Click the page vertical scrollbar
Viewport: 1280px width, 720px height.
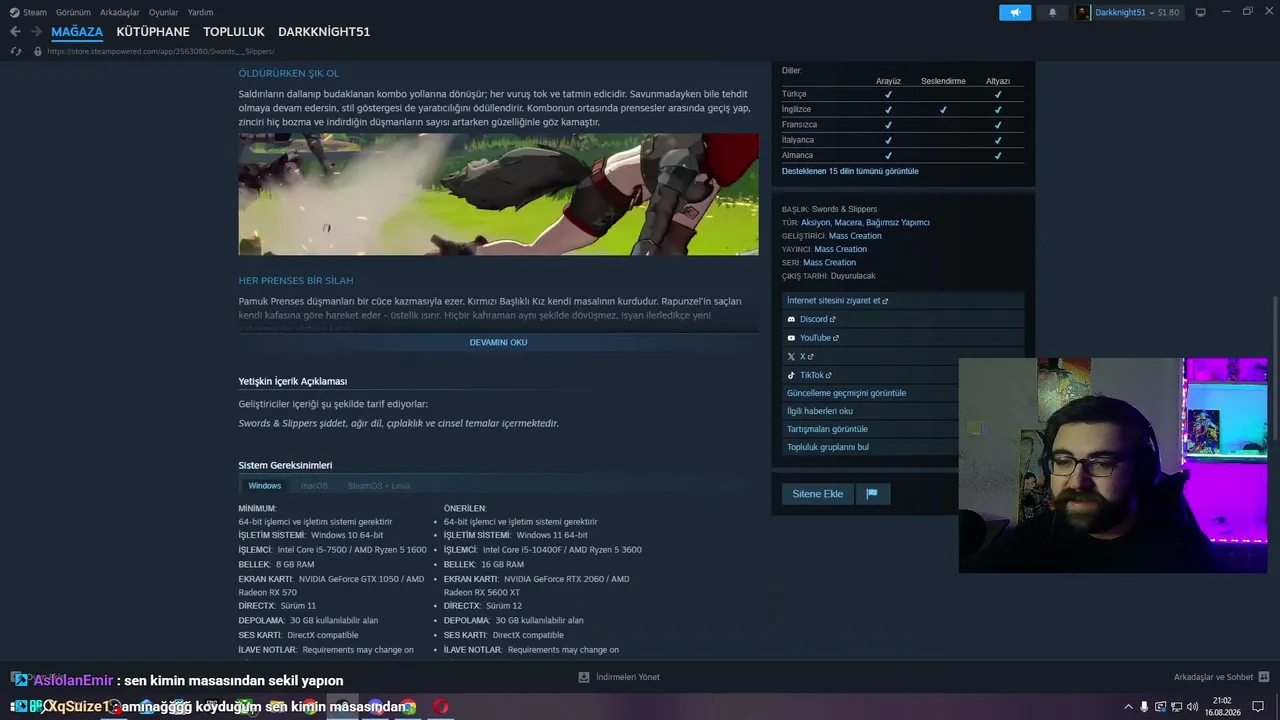(x=1275, y=366)
